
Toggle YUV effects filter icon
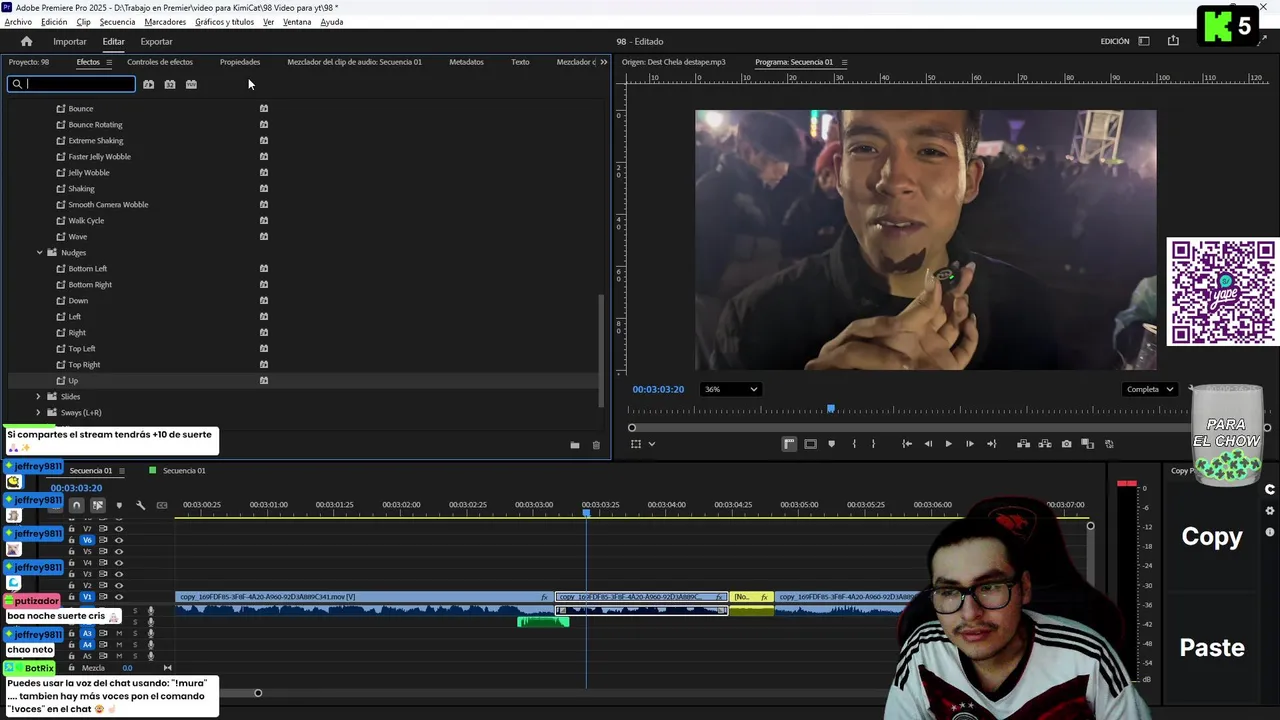(x=191, y=84)
